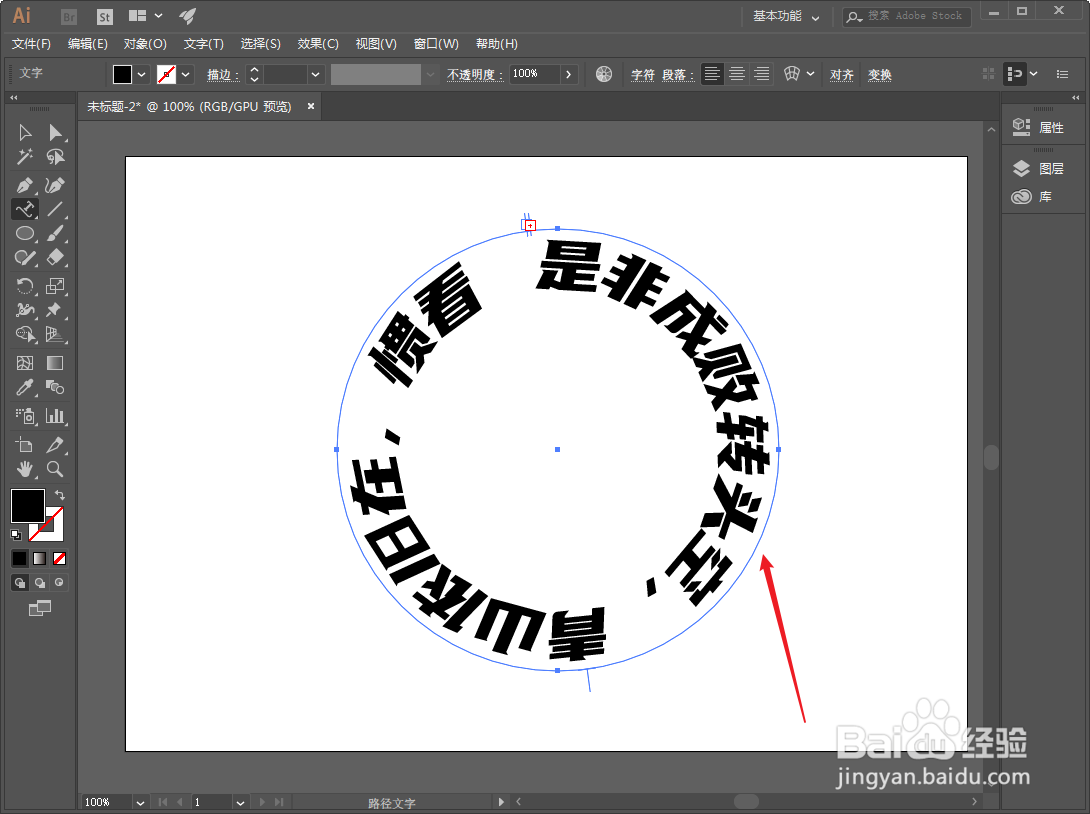Align paragraph text left
This screenshot has width=1090, height=814.
(712, 74)
